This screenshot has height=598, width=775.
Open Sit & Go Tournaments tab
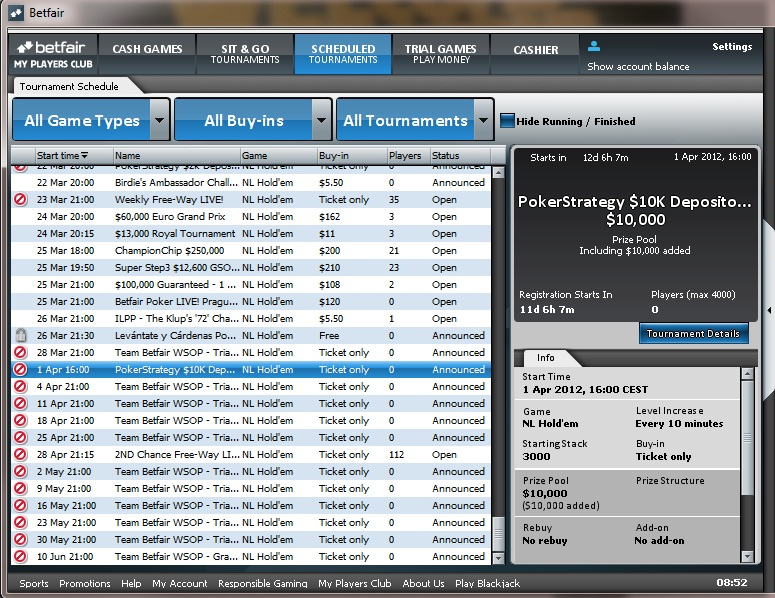(x=245, y=54)
